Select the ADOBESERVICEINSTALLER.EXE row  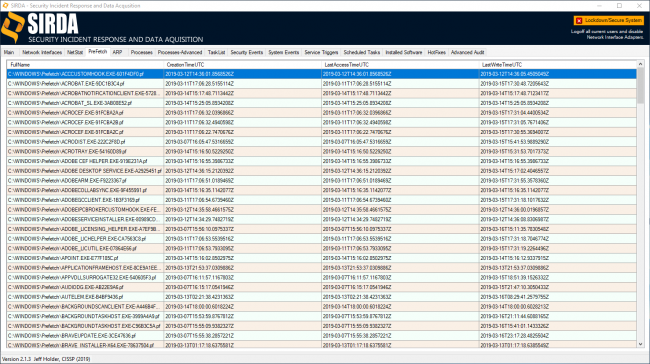tap(322, 219)
